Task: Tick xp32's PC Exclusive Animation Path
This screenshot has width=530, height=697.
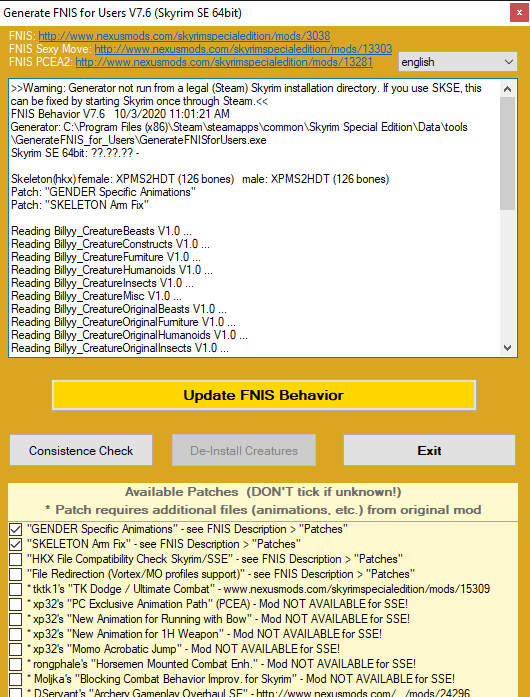Action: tap(16, 605)
